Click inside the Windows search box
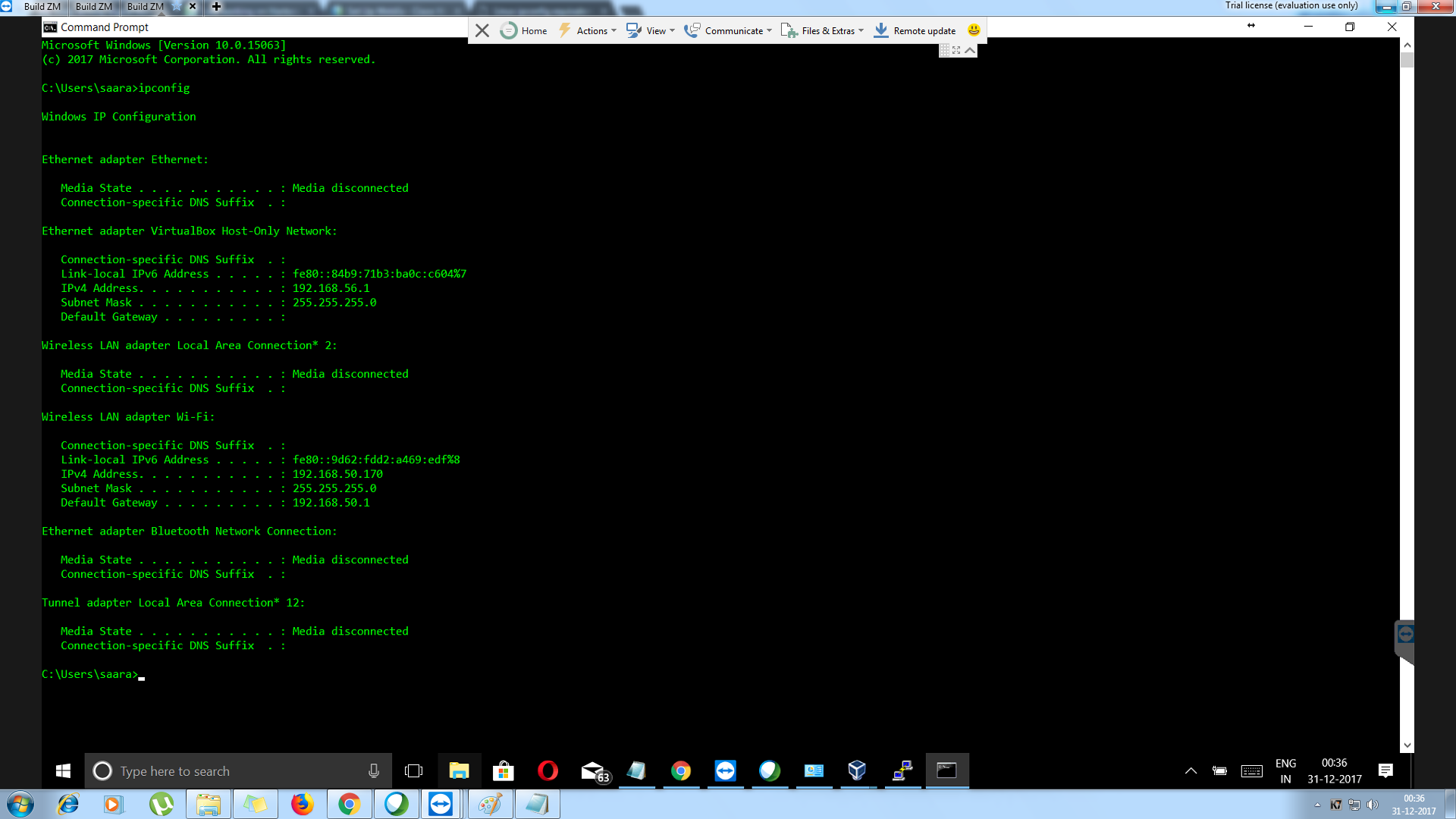1456x819 pixels. pyautogui.click(x=227, y=770)
